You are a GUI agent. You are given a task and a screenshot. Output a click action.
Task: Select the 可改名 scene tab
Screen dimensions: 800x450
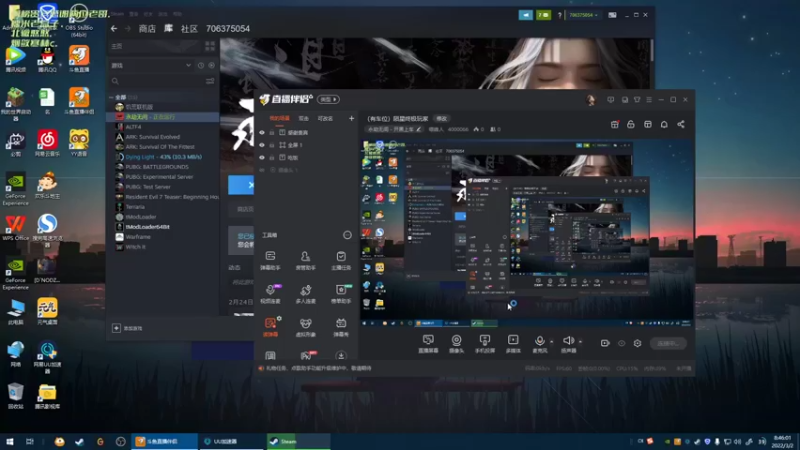pos(325,118)
